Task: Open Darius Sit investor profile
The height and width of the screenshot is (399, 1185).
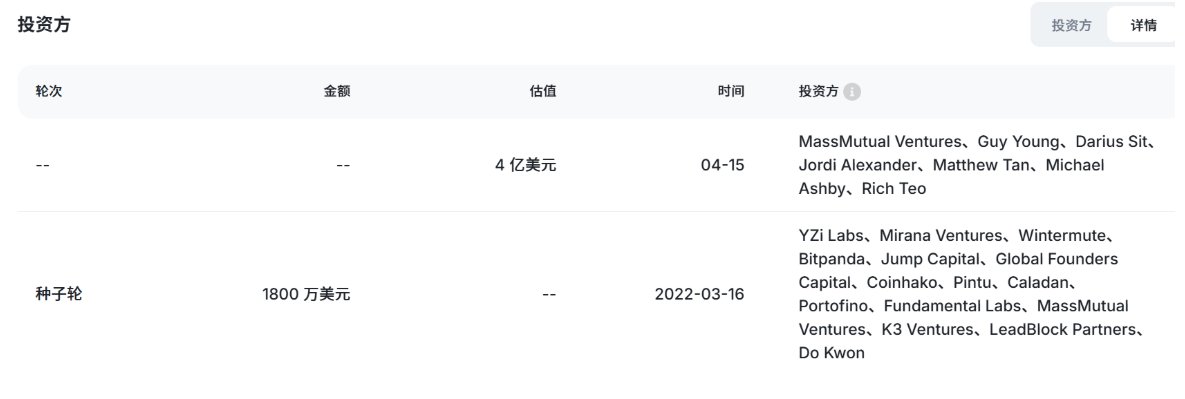Action: [1111, 141]
